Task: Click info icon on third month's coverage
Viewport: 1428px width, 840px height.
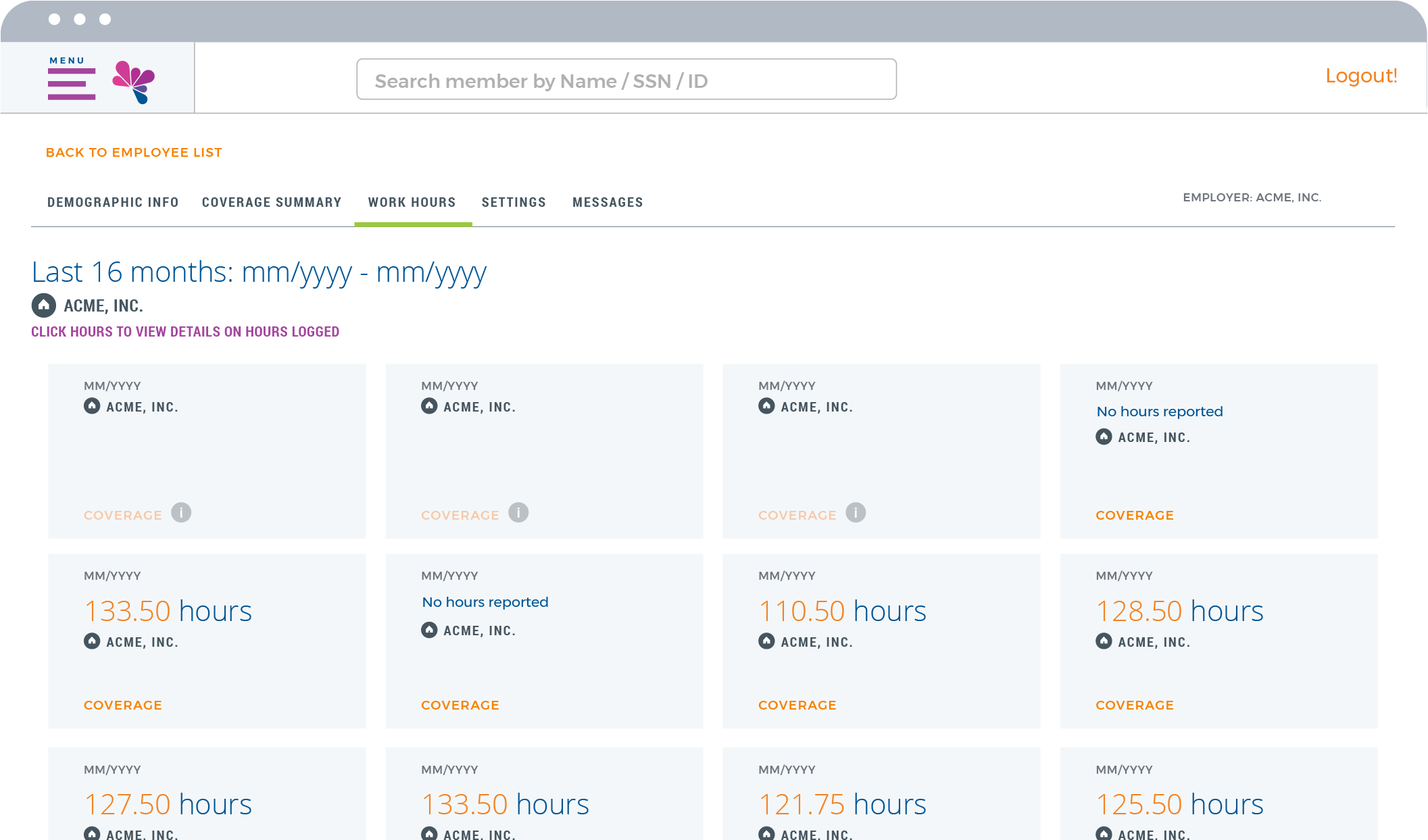Action: click(856, 513)
